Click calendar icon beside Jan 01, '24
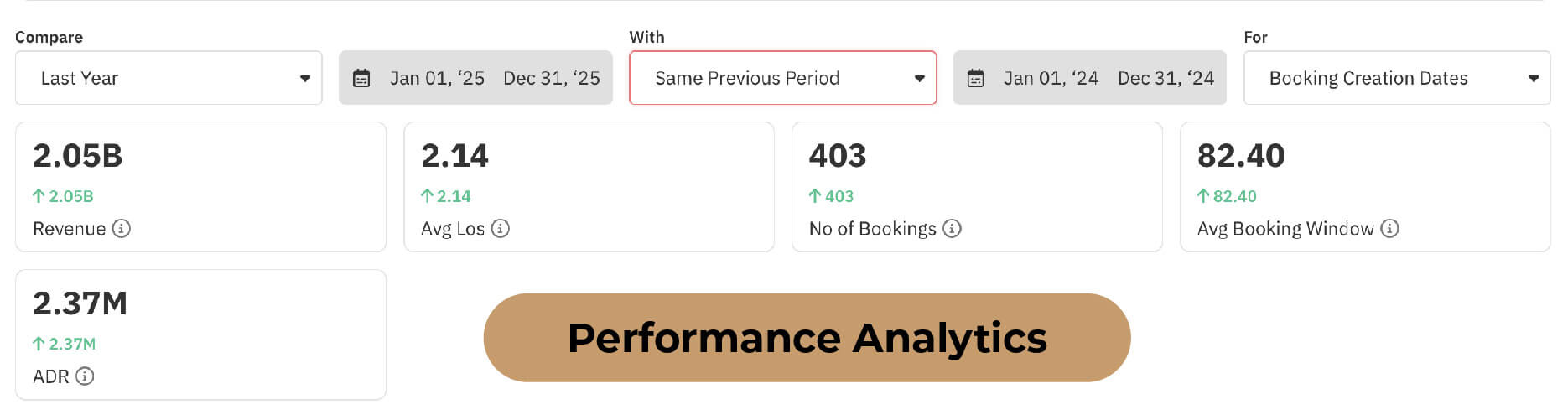Viewport: 1568px width, 420px height. pyautogui.click(x=975, y=79)
